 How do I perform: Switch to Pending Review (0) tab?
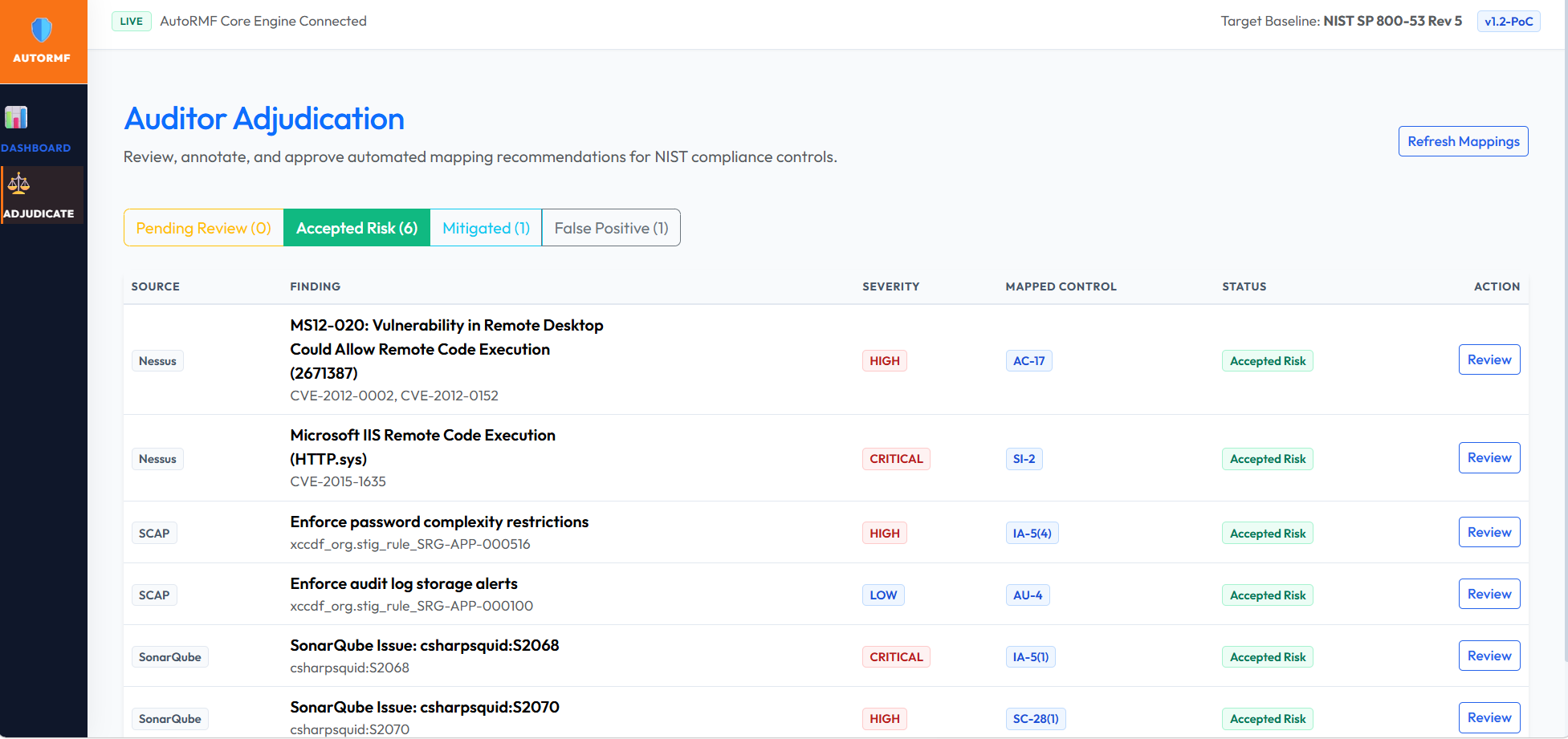point(204,228)
